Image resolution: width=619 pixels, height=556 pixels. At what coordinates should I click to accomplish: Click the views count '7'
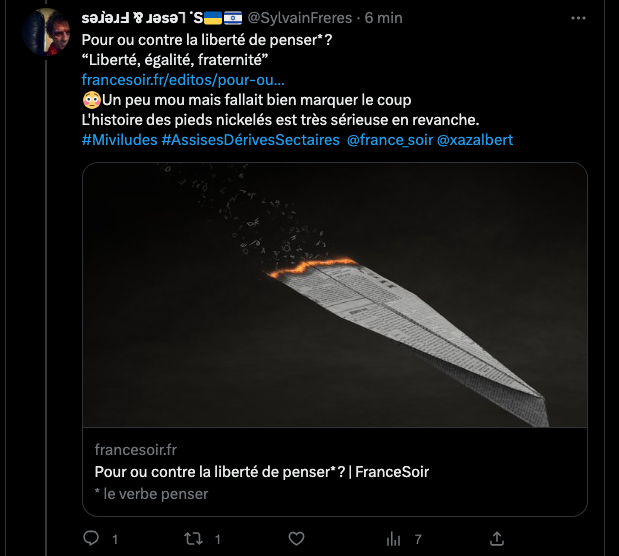point(419,539)
